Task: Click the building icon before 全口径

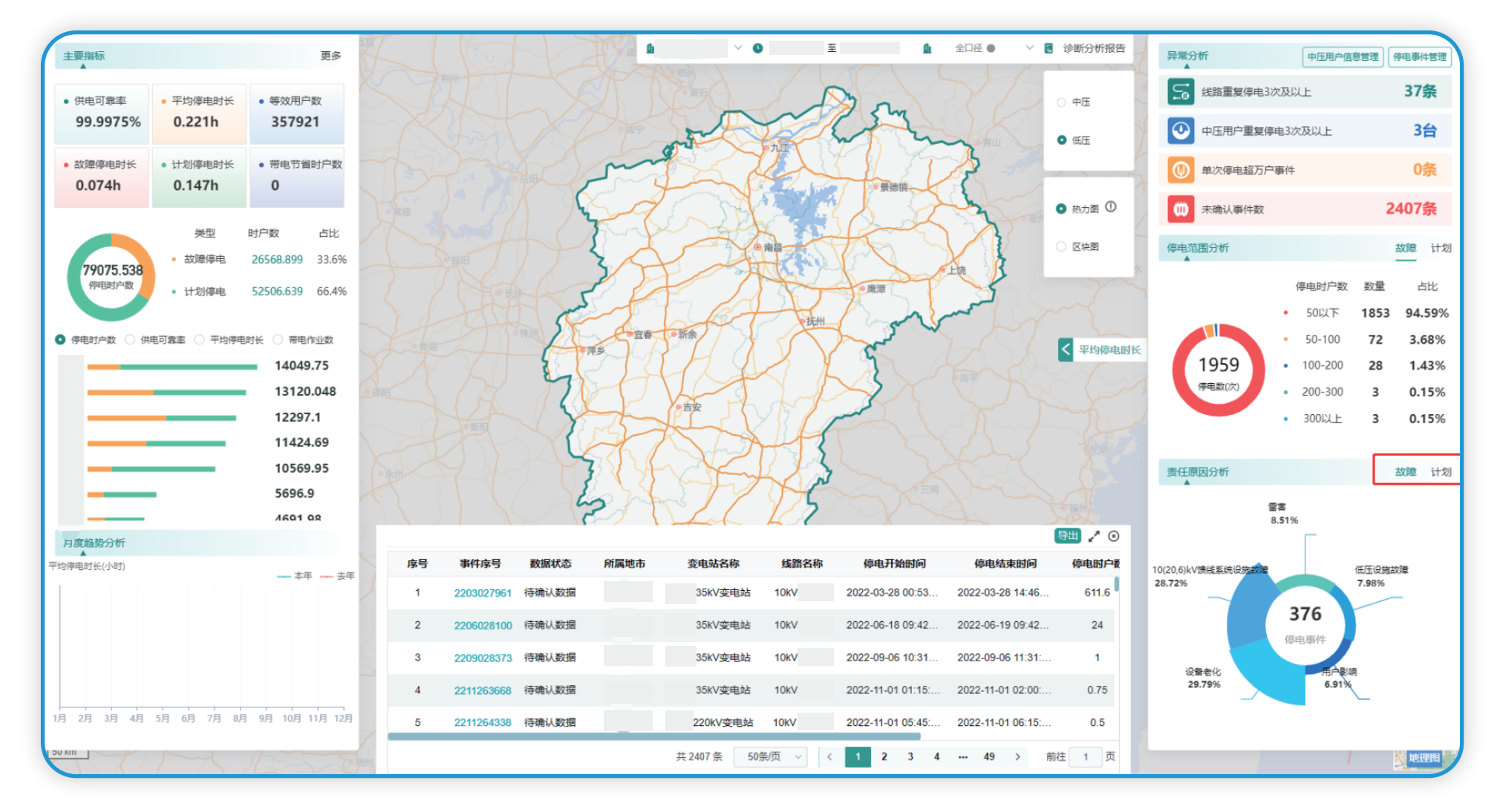Action: tap(927, 48)
